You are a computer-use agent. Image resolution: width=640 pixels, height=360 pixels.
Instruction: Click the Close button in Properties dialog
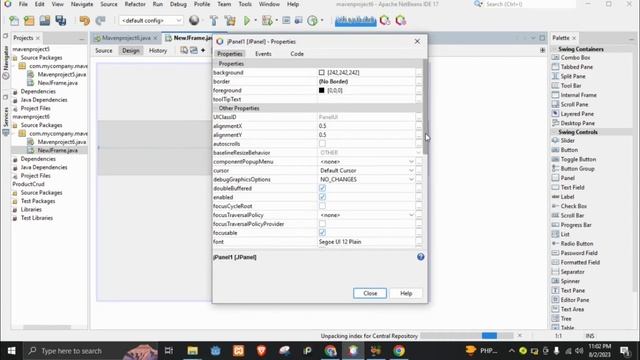(x=370, y=293)
